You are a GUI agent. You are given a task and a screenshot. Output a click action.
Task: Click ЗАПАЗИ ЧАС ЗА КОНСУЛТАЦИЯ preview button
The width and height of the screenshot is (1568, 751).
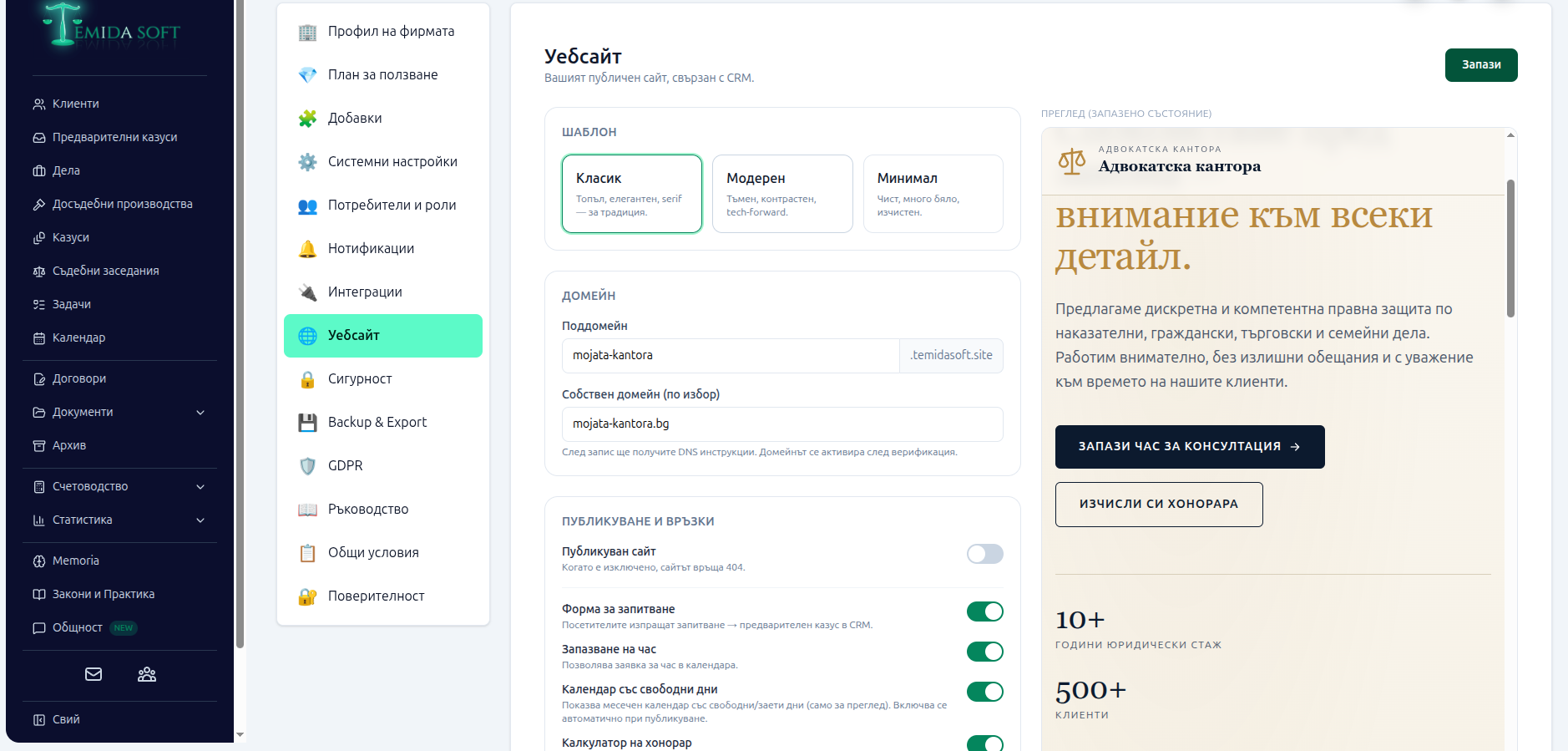tap(1190, 447)
